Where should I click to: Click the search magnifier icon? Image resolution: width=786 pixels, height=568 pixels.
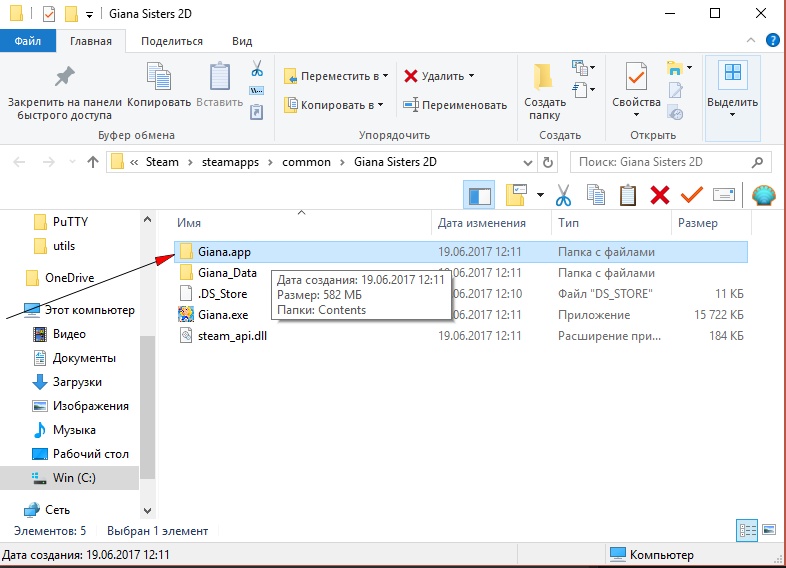(757, 162)
